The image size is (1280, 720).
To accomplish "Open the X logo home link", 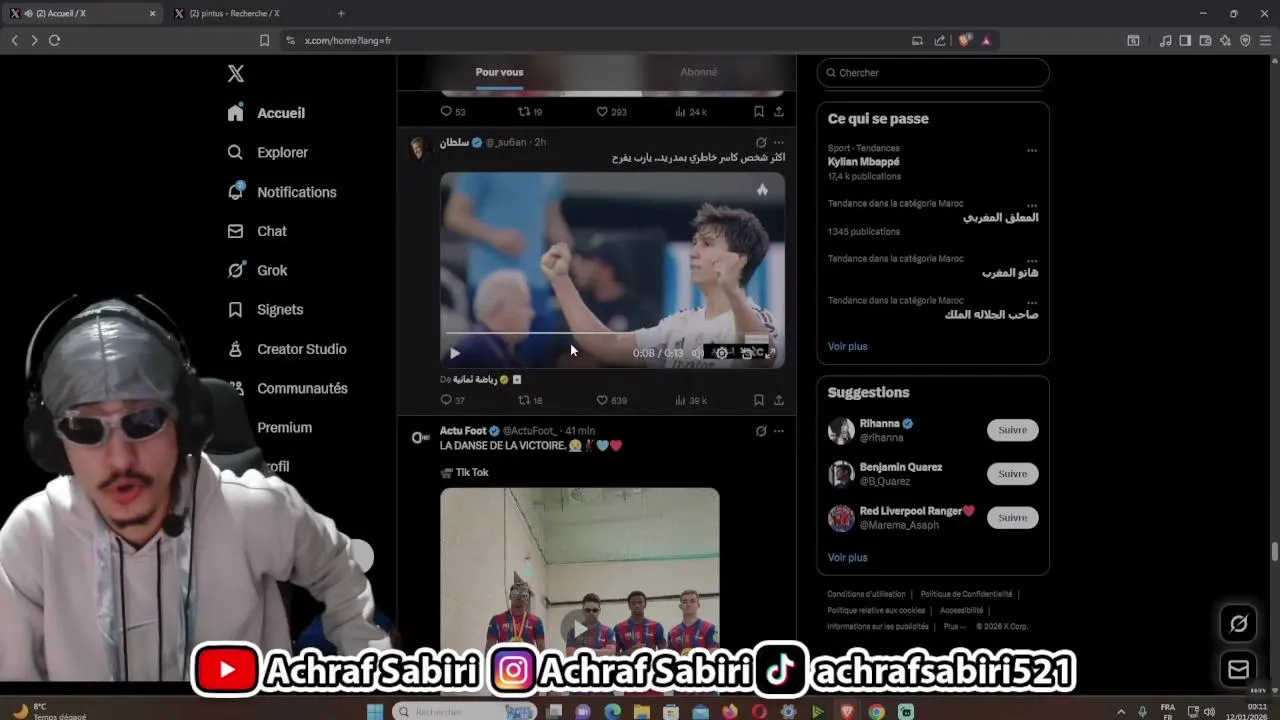I will [x=236, y=73].
